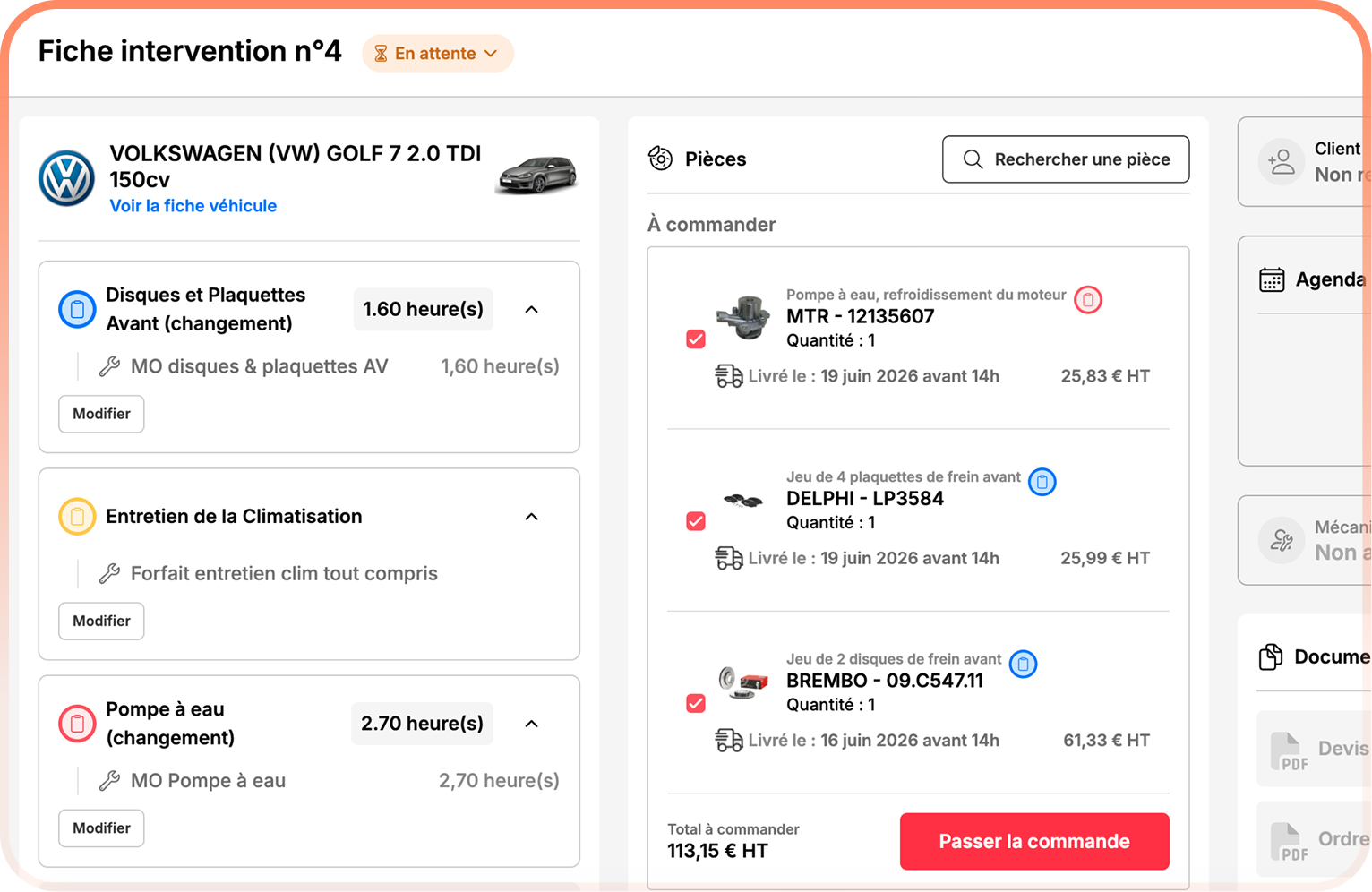Click the Mécanicien wrench-person icon

click(1282, 541)
